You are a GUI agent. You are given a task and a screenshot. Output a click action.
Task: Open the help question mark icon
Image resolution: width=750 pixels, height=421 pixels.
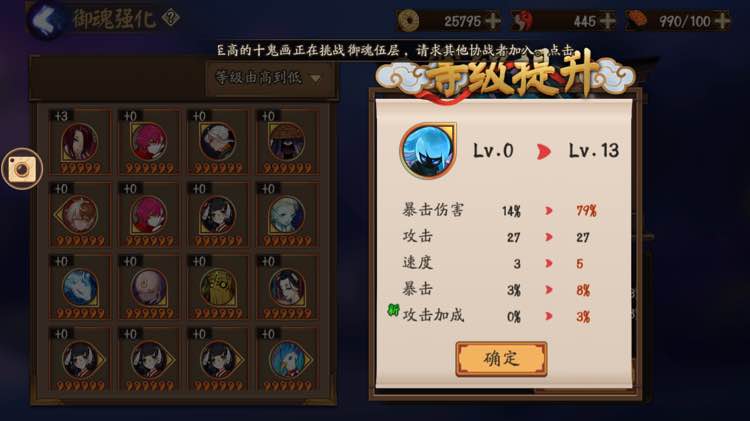coord(170,18)
